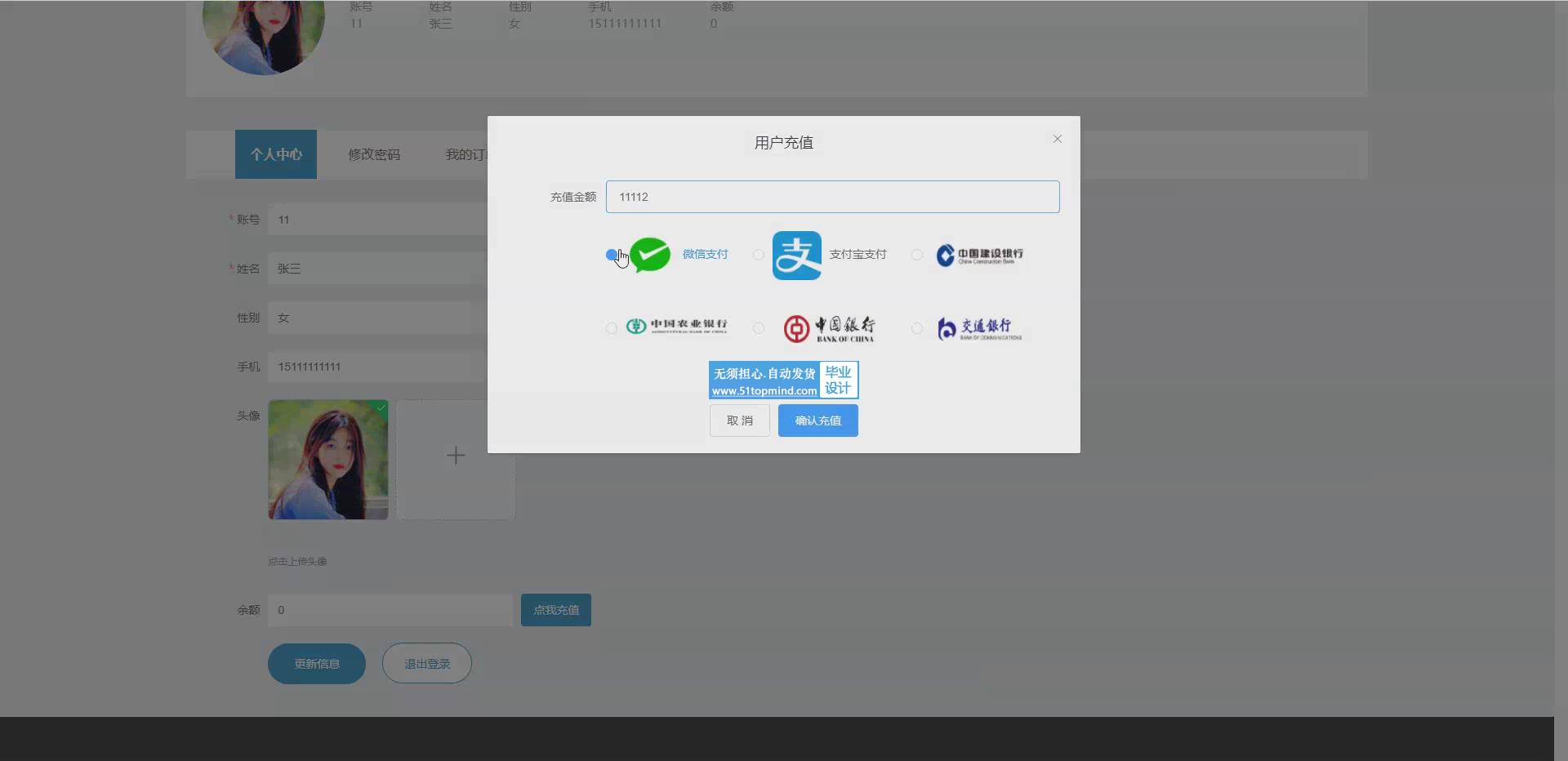This screenshot has width=1568, height=761.
Task: Click the plus box to upload avatar
Action: 456,460
